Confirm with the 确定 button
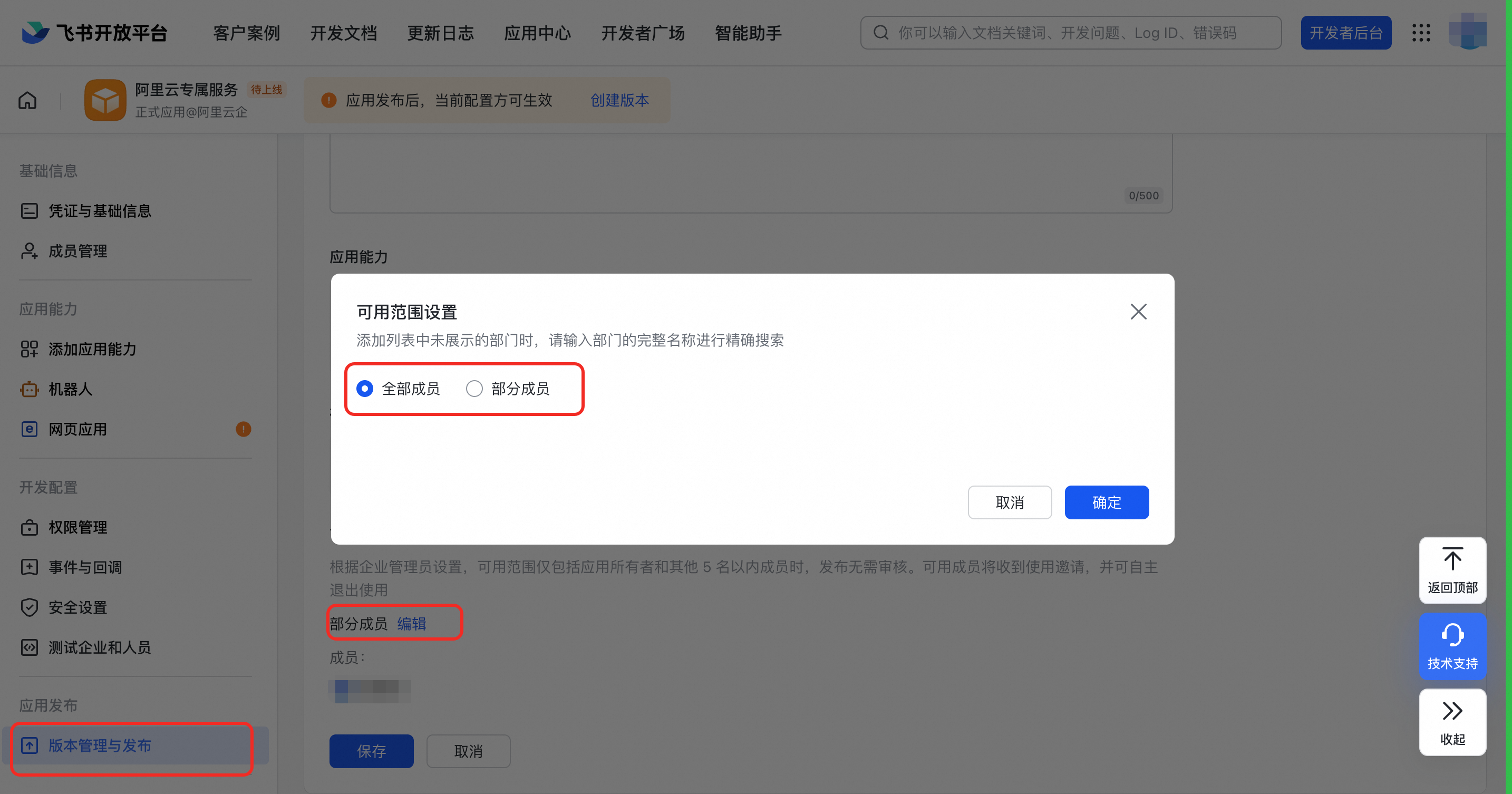 click(1107, 502)
